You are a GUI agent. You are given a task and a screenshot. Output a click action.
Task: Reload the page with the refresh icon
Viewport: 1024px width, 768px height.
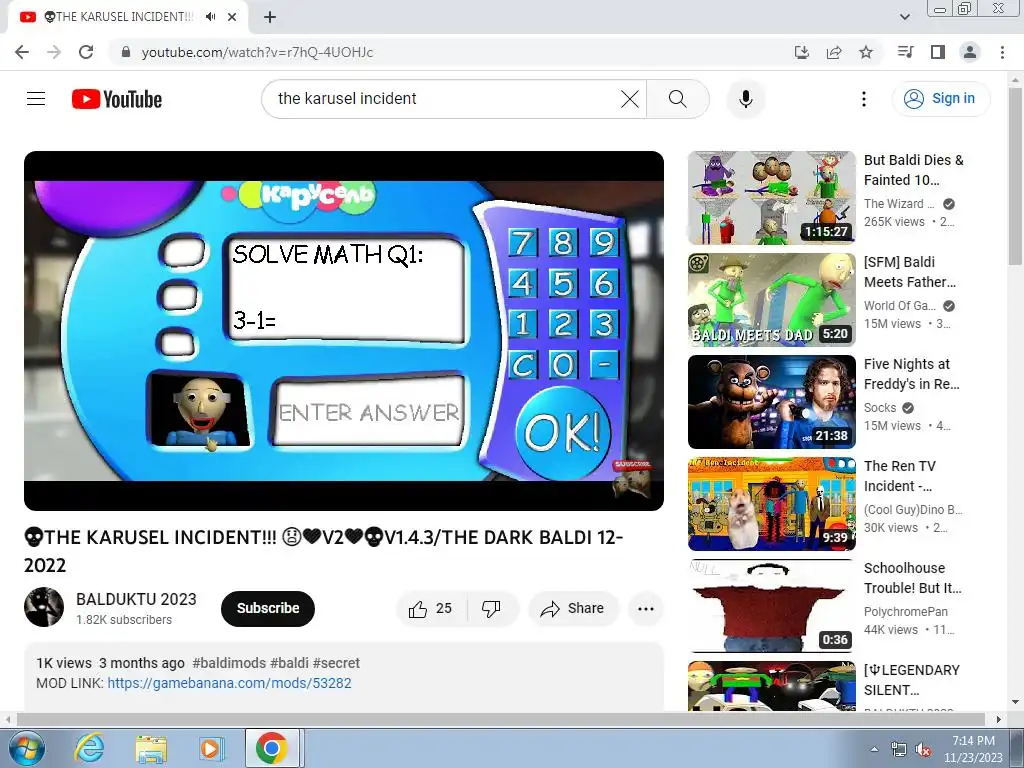[x=86, y=52]
